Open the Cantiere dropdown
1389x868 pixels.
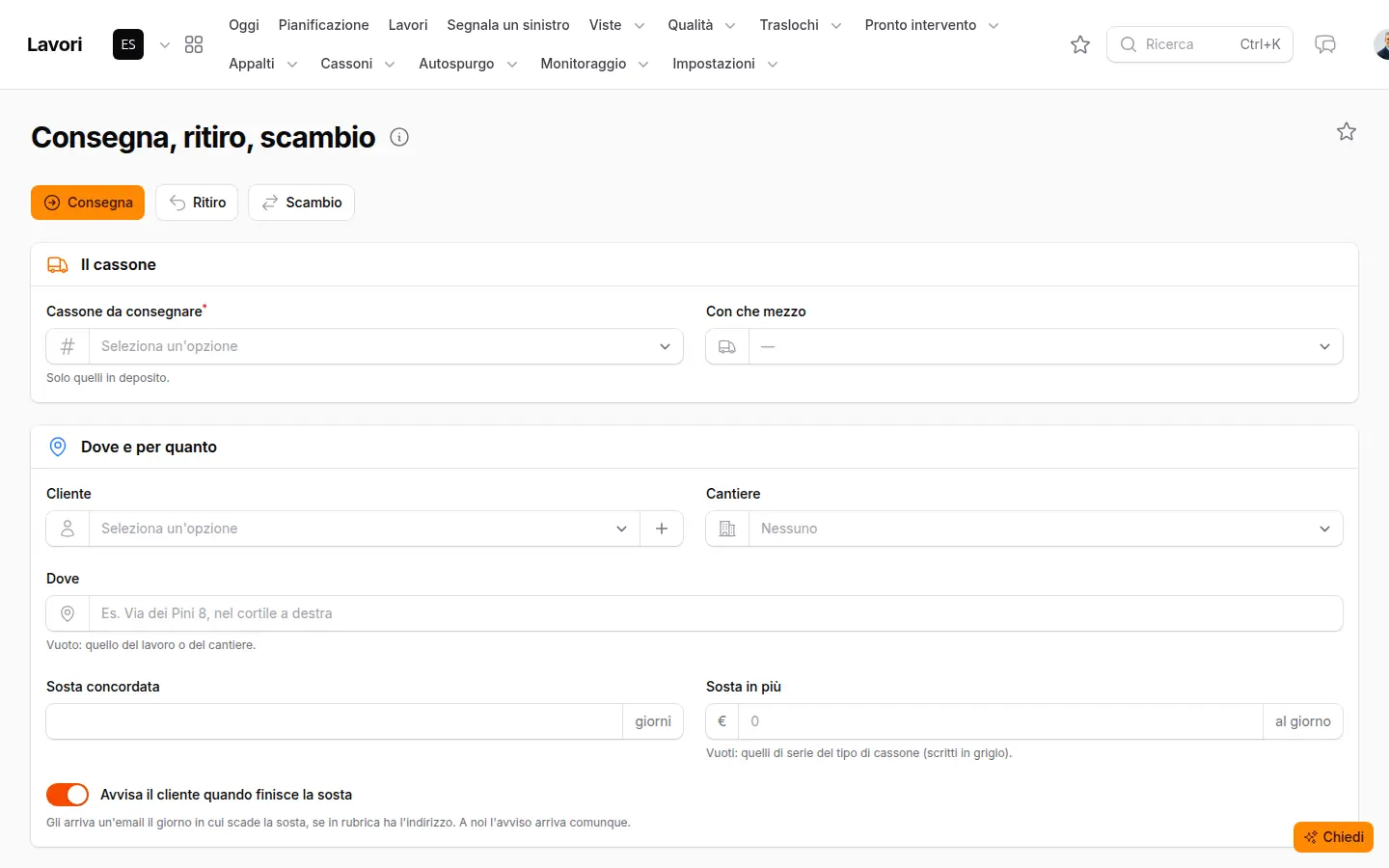[1024, 529]
